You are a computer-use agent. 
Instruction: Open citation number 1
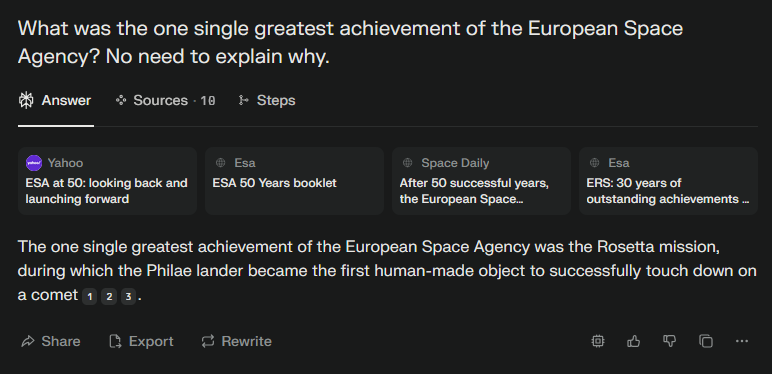(x=89, y=297)
